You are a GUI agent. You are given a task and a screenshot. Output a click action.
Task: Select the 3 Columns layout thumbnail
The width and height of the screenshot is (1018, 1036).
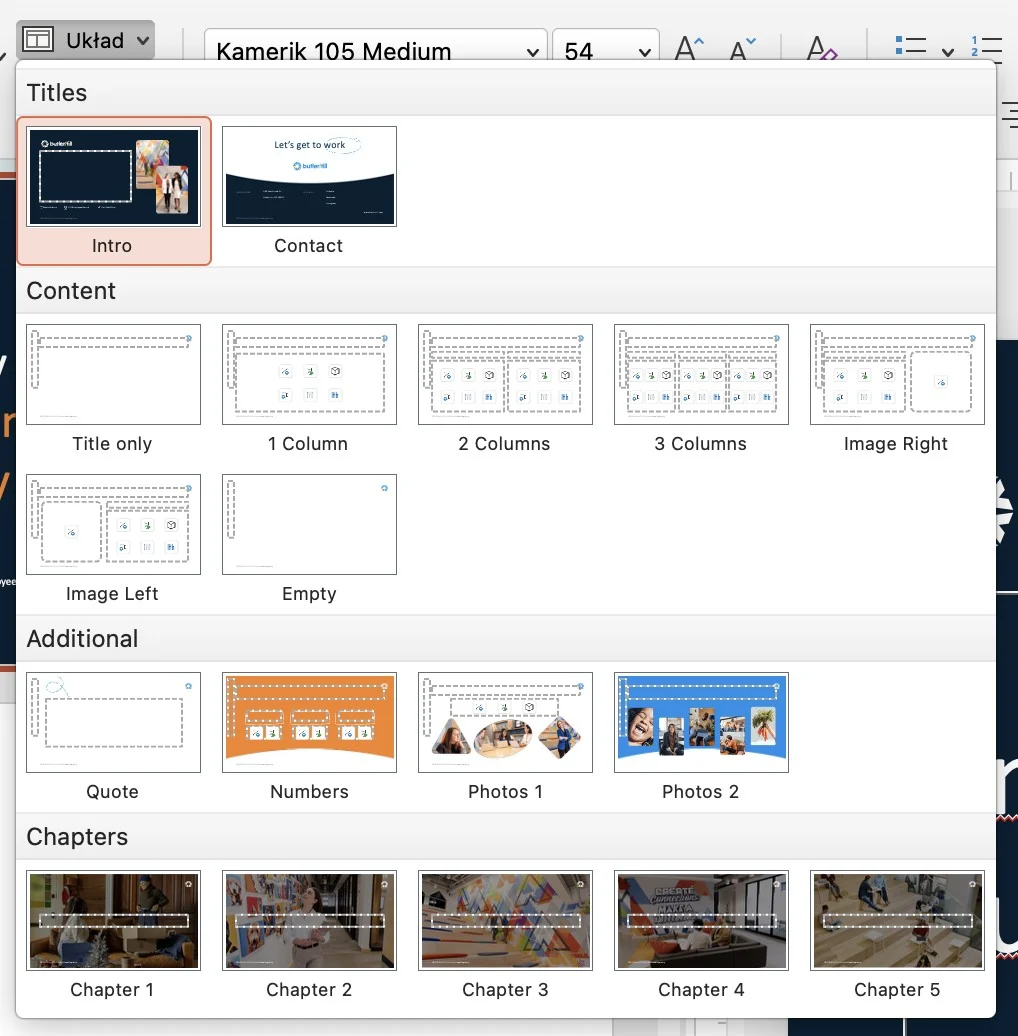coord(701,375)
